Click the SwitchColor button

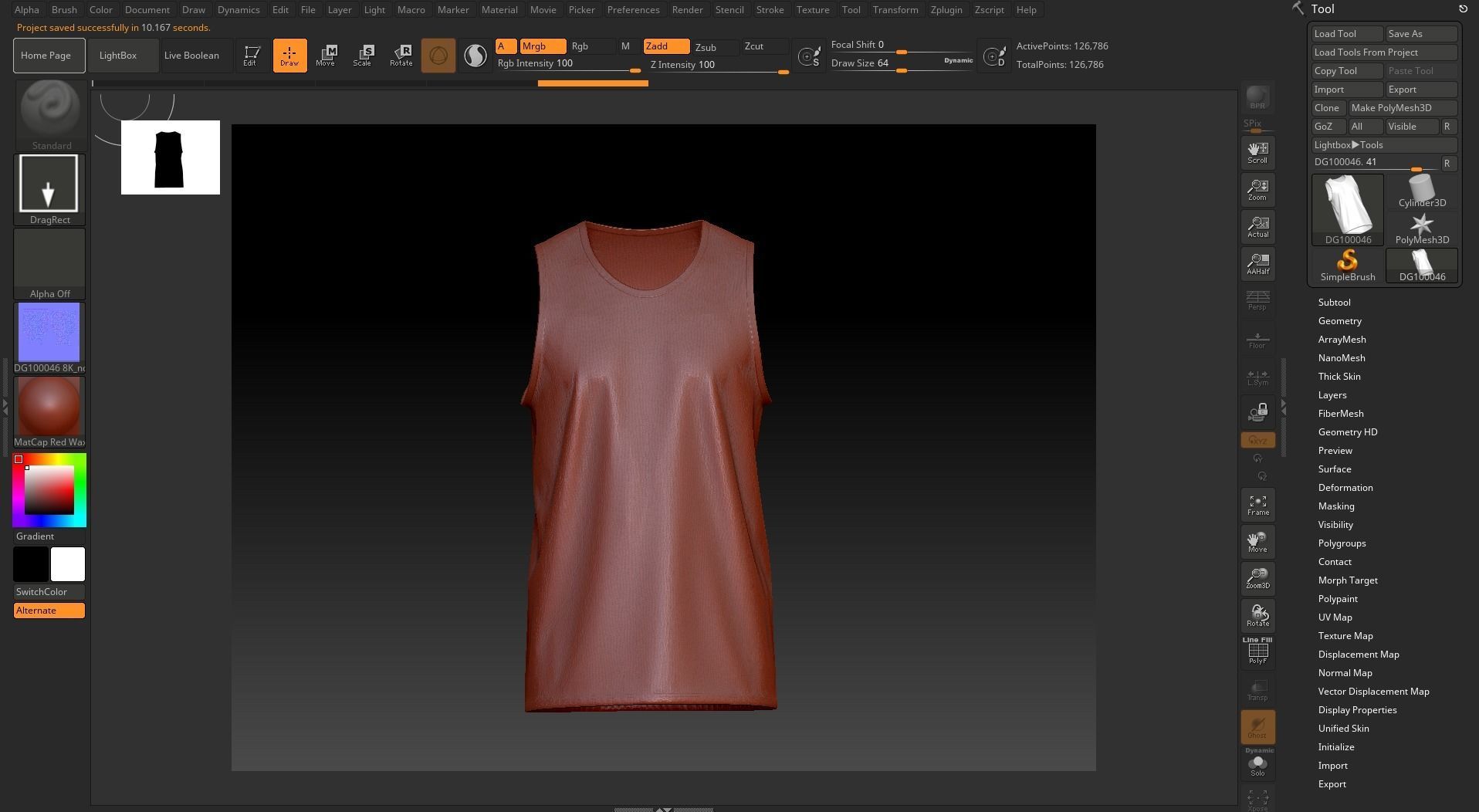pyautogui.click(x=49, y=592)
